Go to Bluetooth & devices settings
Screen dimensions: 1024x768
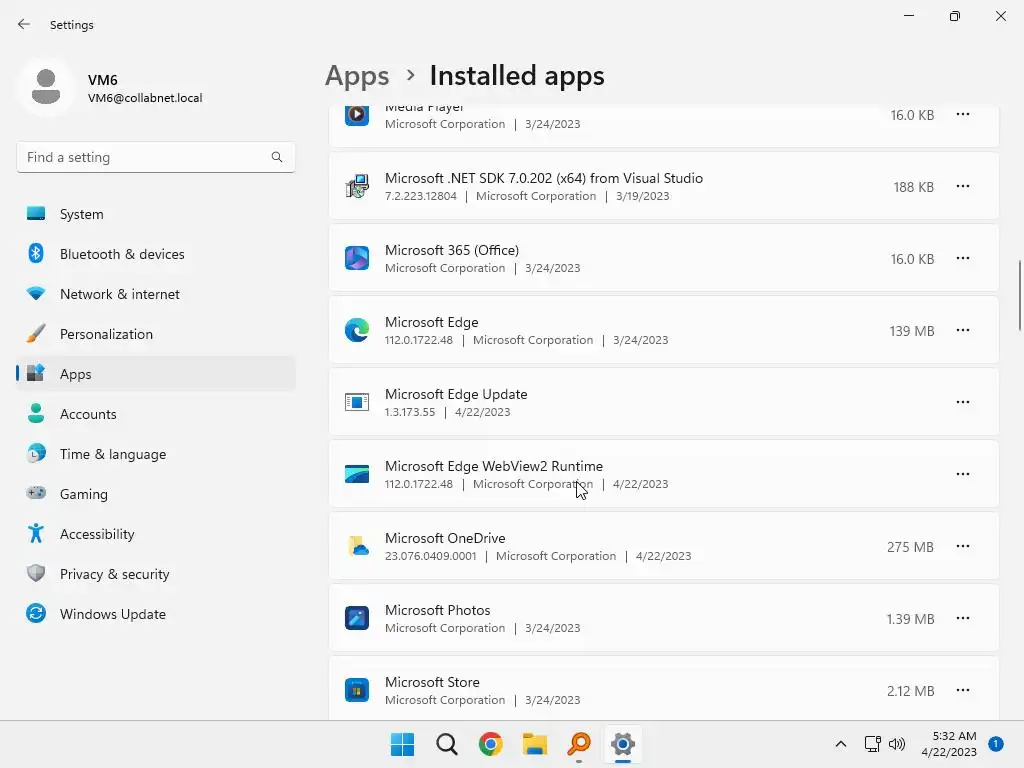click(x=122, y=254)
